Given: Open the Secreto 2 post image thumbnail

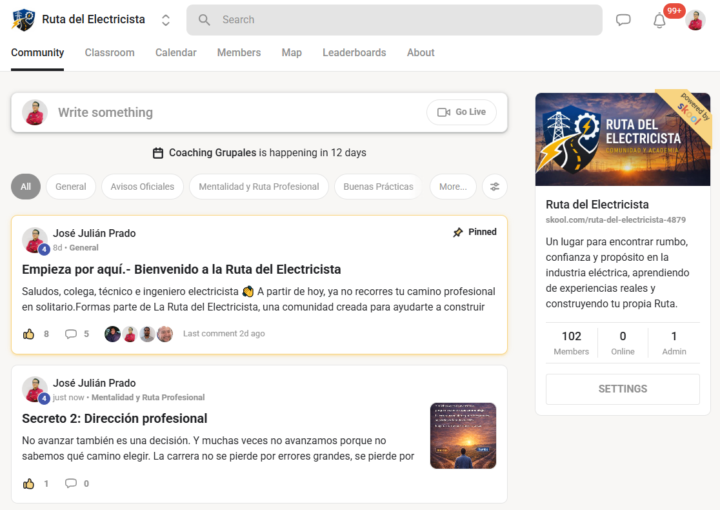Looking at the screenshot, I should [x=463, y=436].
